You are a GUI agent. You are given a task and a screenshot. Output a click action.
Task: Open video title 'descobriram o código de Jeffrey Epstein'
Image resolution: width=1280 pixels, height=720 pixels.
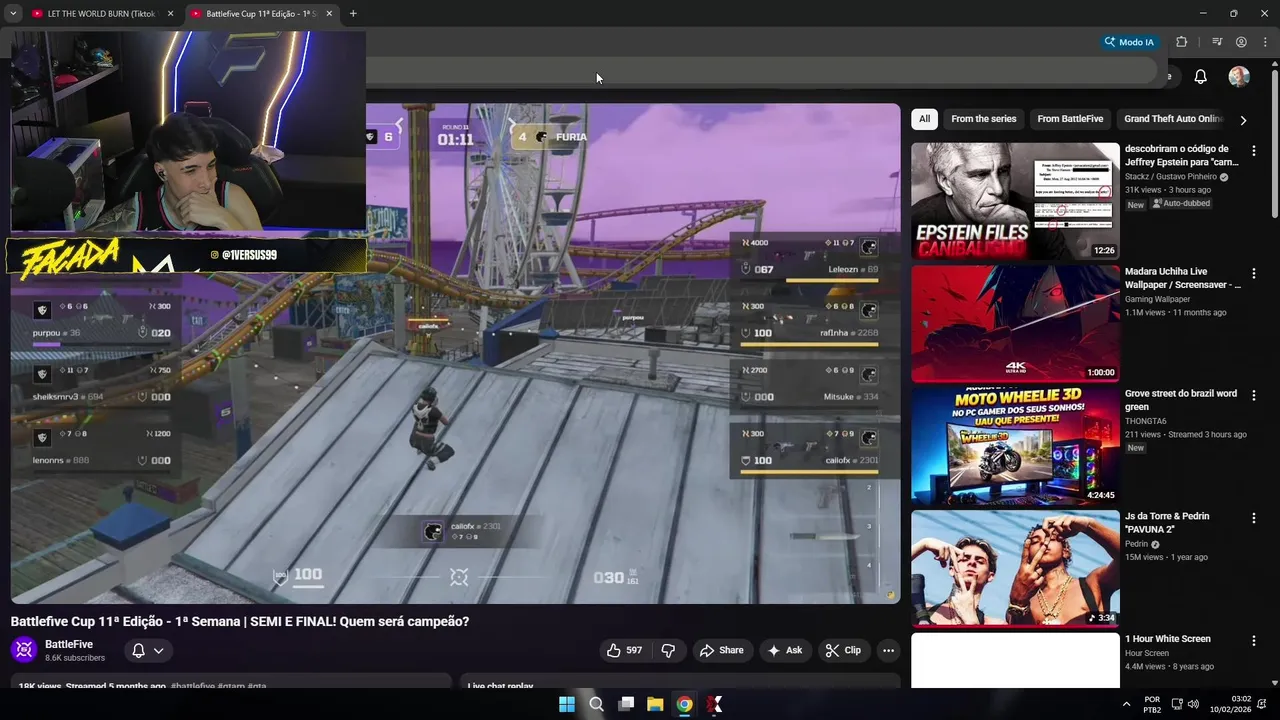[x=1182, y=155]
